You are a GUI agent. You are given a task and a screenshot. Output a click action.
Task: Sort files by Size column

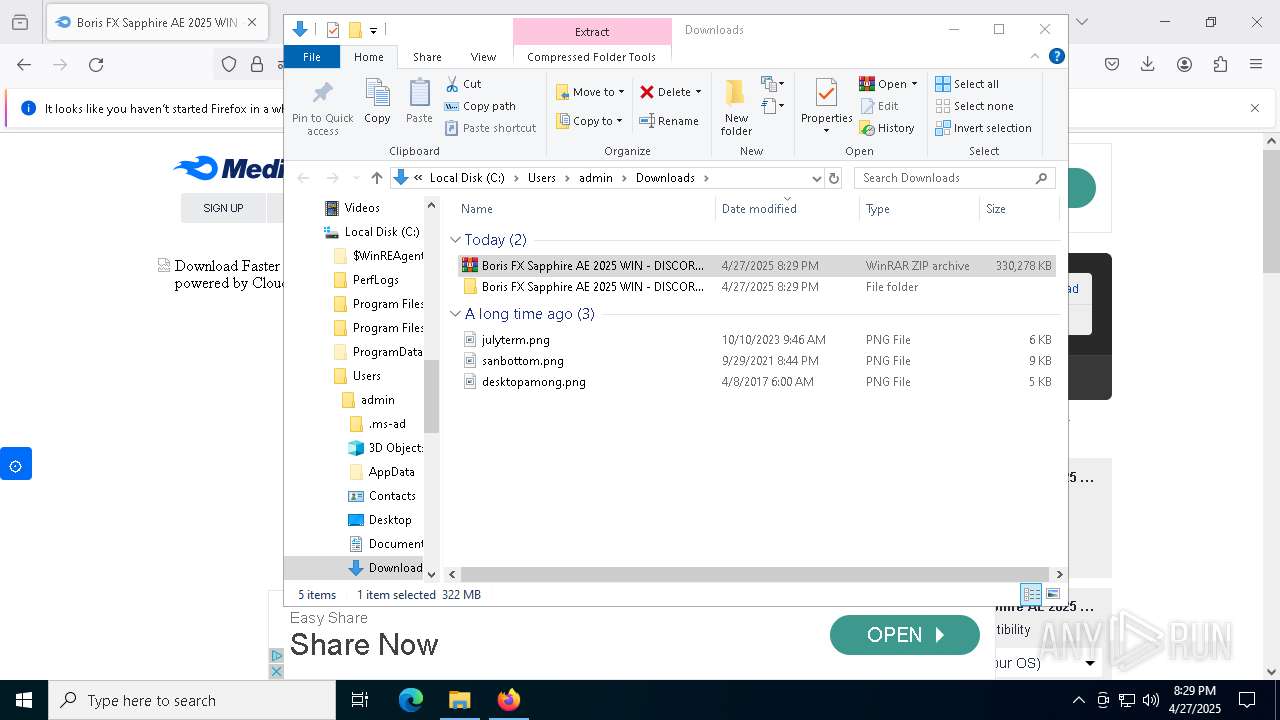1019,209
